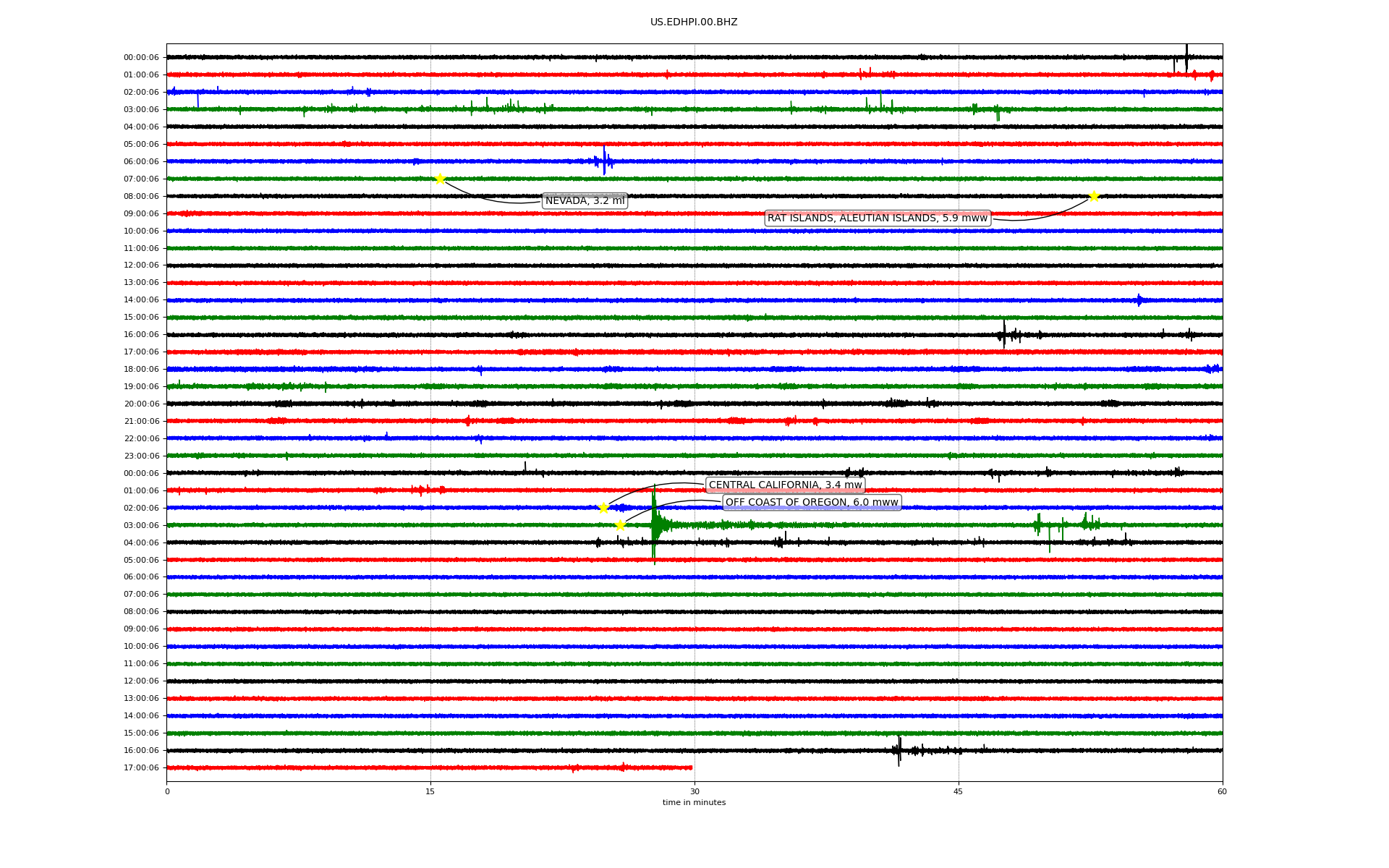The image size is (1389, 868).
Task: Click the large green Oregon quake waveform spike
Action: coord(654,525)
